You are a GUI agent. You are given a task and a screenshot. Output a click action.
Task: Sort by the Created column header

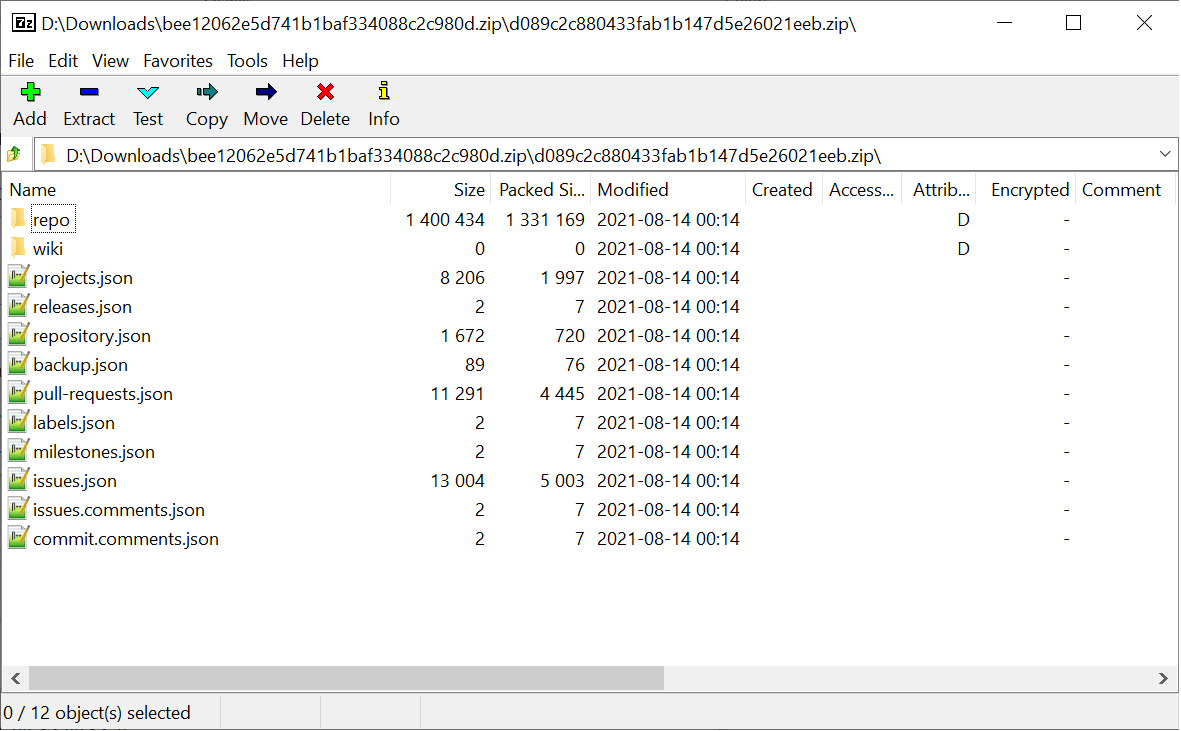click(x=783, y=190)
